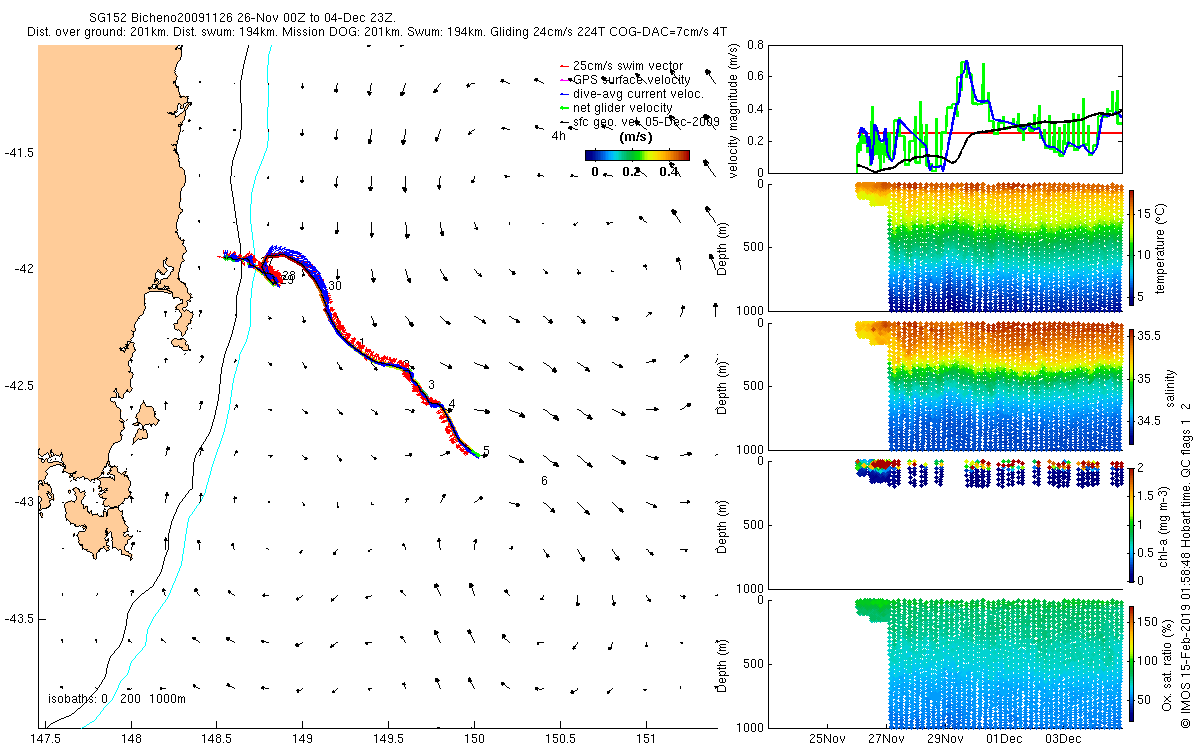Click the 149 longitude tick on map
Image resolution: width=1200 pixels, height=750 pixels.
(302, 740)
